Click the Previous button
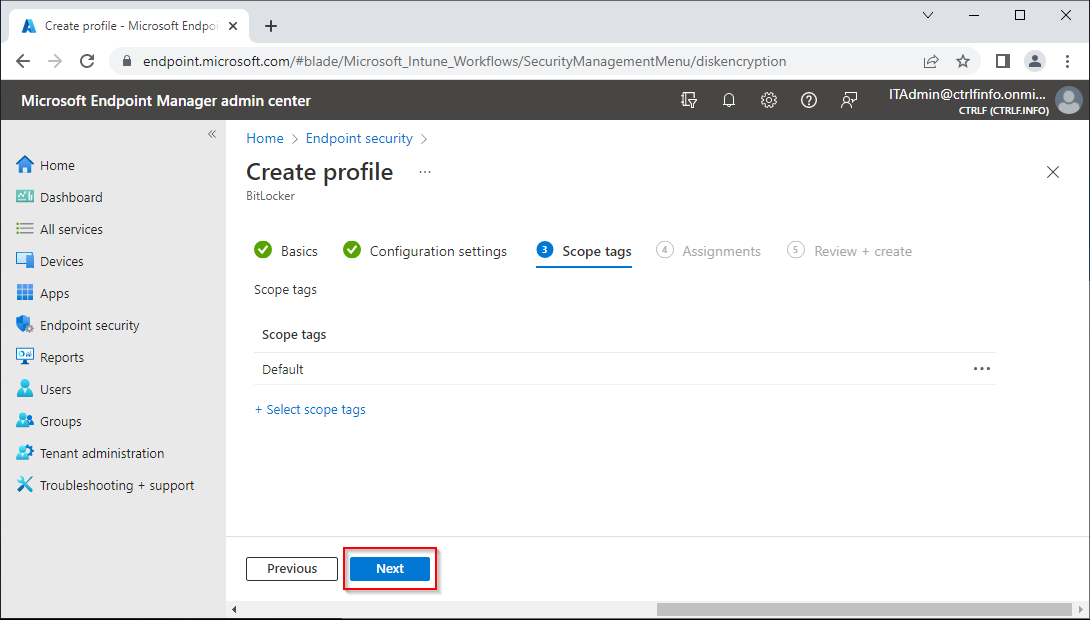This screenshot has width=1090, height=620. [292, 569]
